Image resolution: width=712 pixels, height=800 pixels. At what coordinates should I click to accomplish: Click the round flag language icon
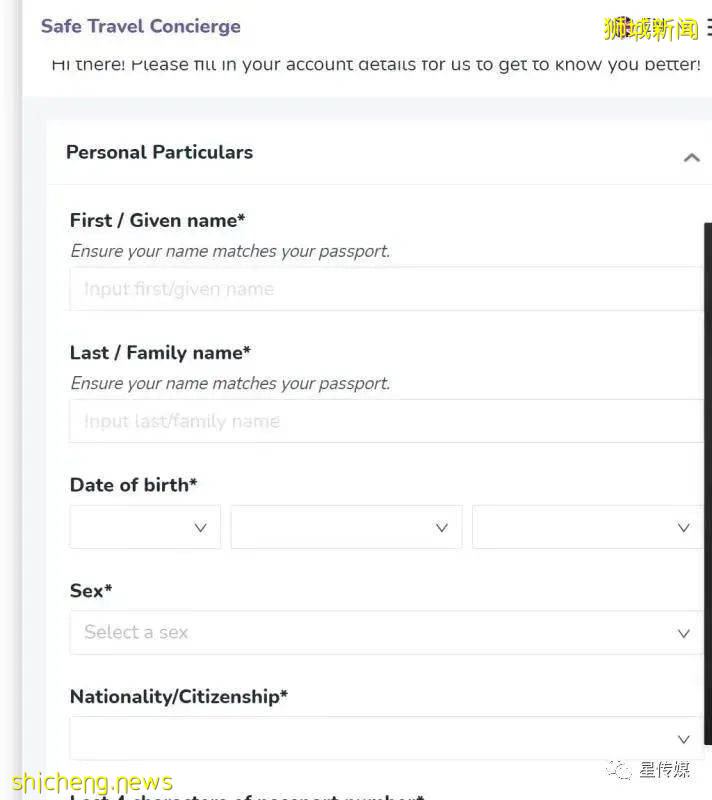pos(624,26)
